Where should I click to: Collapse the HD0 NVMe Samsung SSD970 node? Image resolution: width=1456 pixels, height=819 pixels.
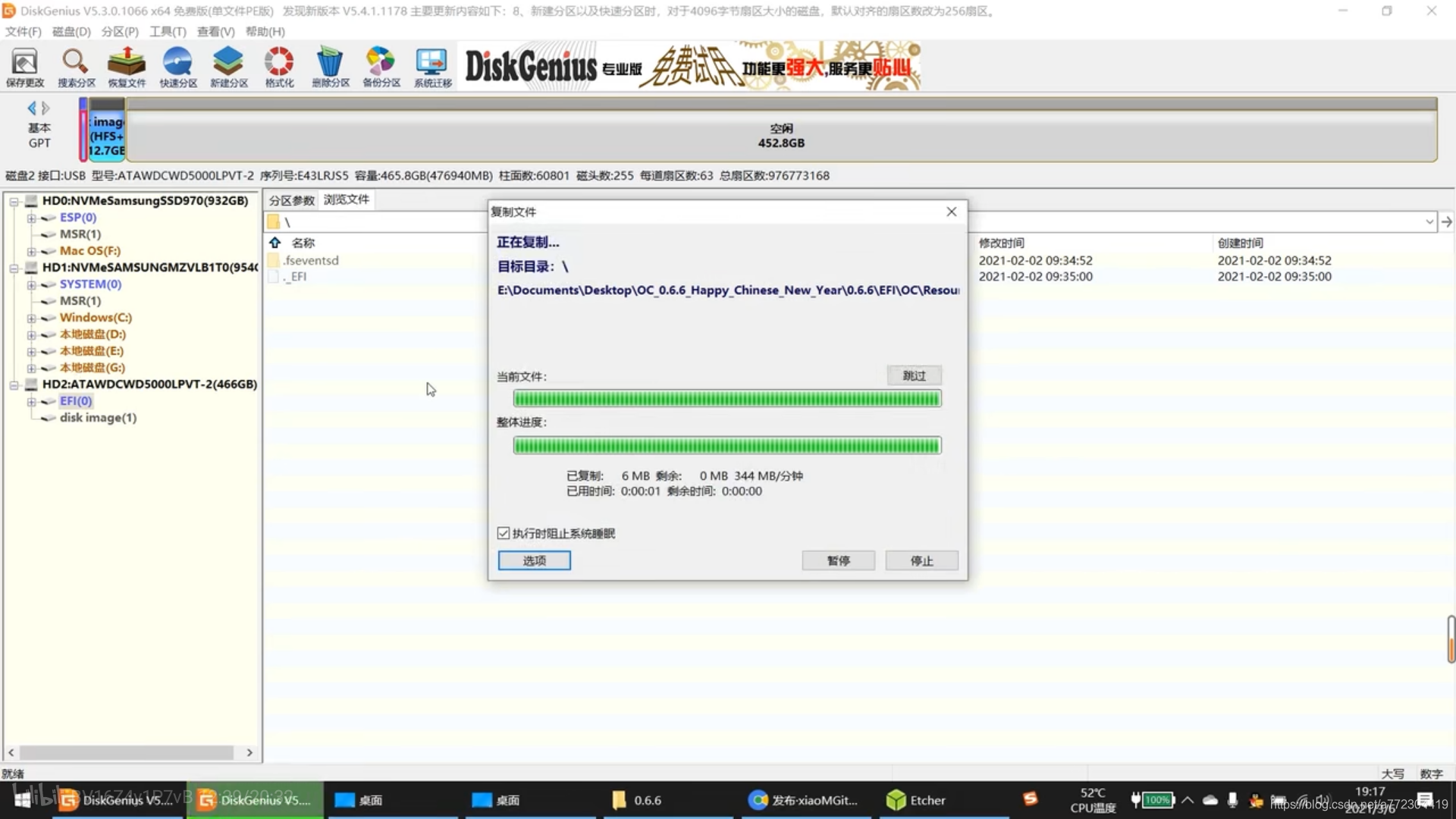point(14,201)
